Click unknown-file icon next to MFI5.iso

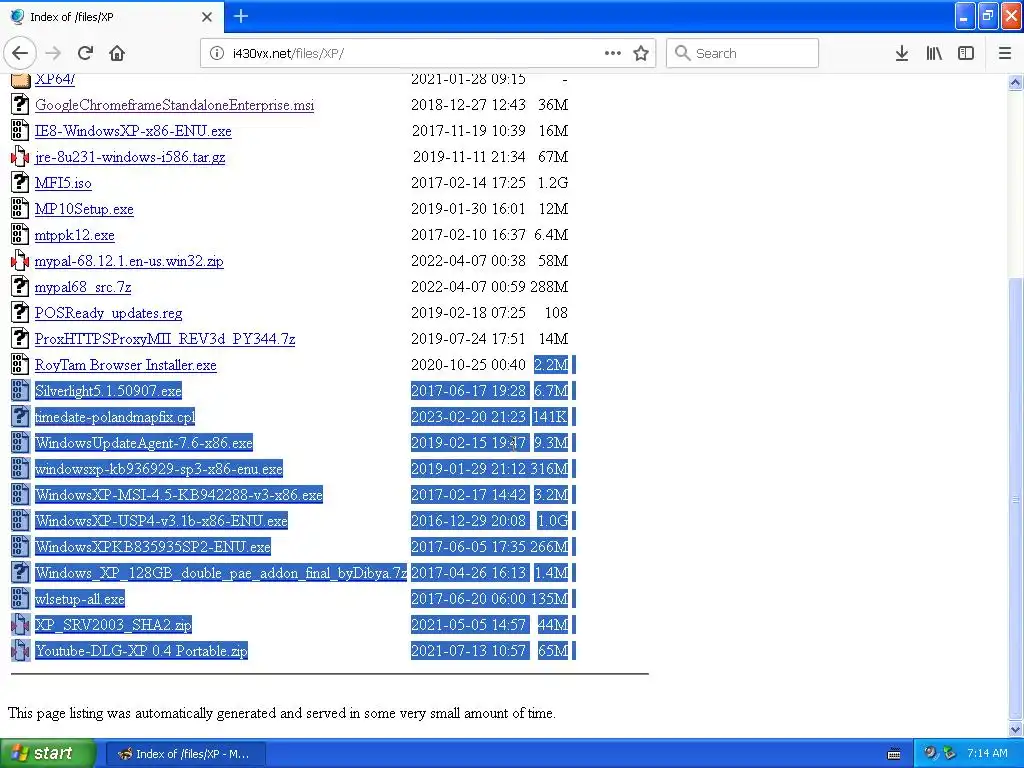click(x=20, y=183)
